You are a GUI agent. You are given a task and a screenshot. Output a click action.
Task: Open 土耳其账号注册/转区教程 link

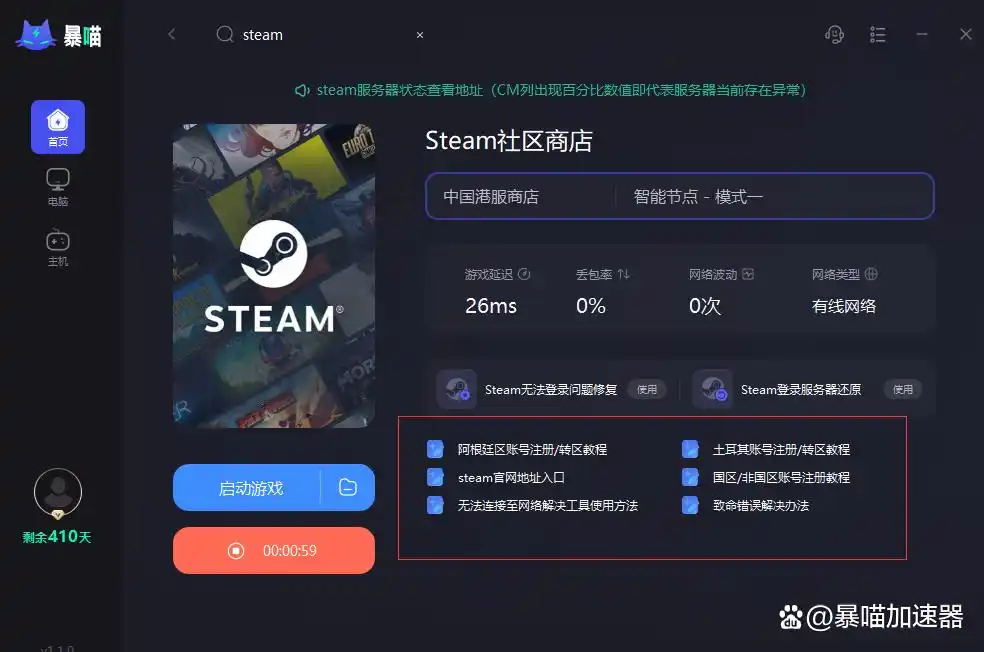pos(781,449)
